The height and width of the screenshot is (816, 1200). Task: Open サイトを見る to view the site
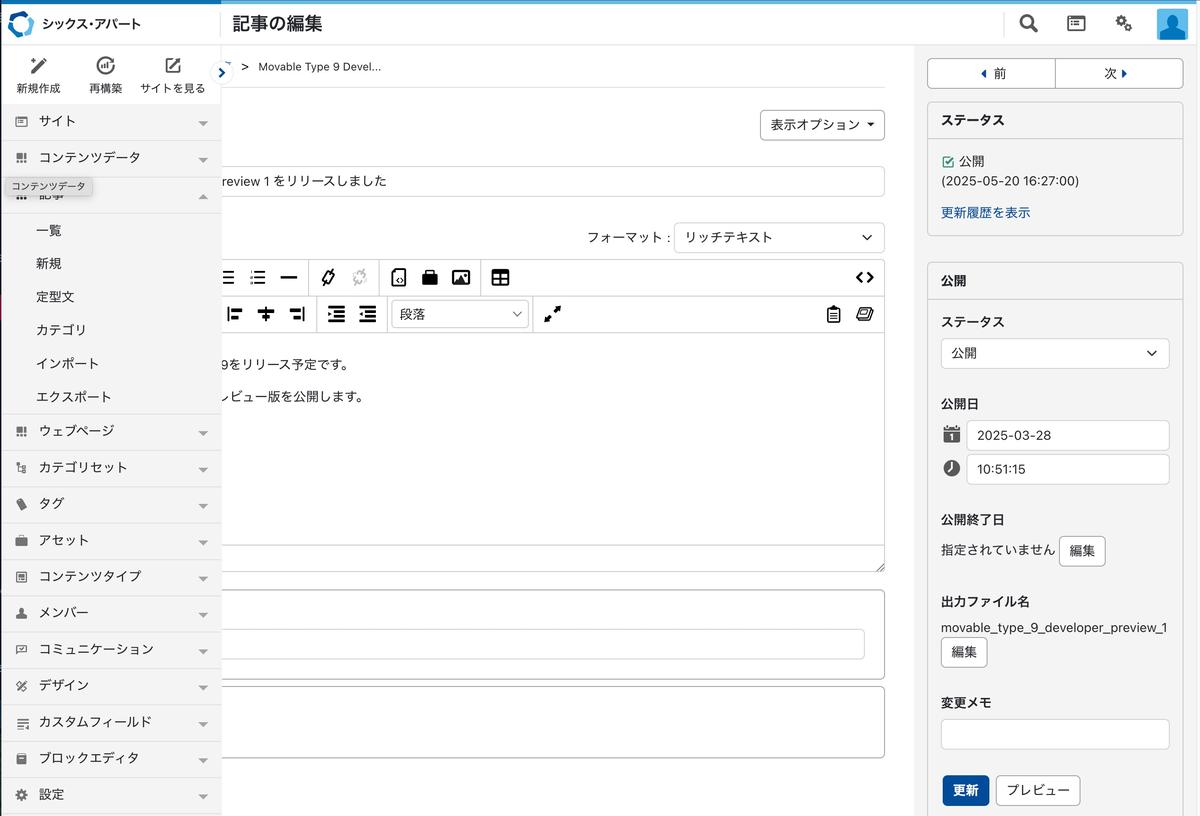pyautogui.click(x=172, y=66)
